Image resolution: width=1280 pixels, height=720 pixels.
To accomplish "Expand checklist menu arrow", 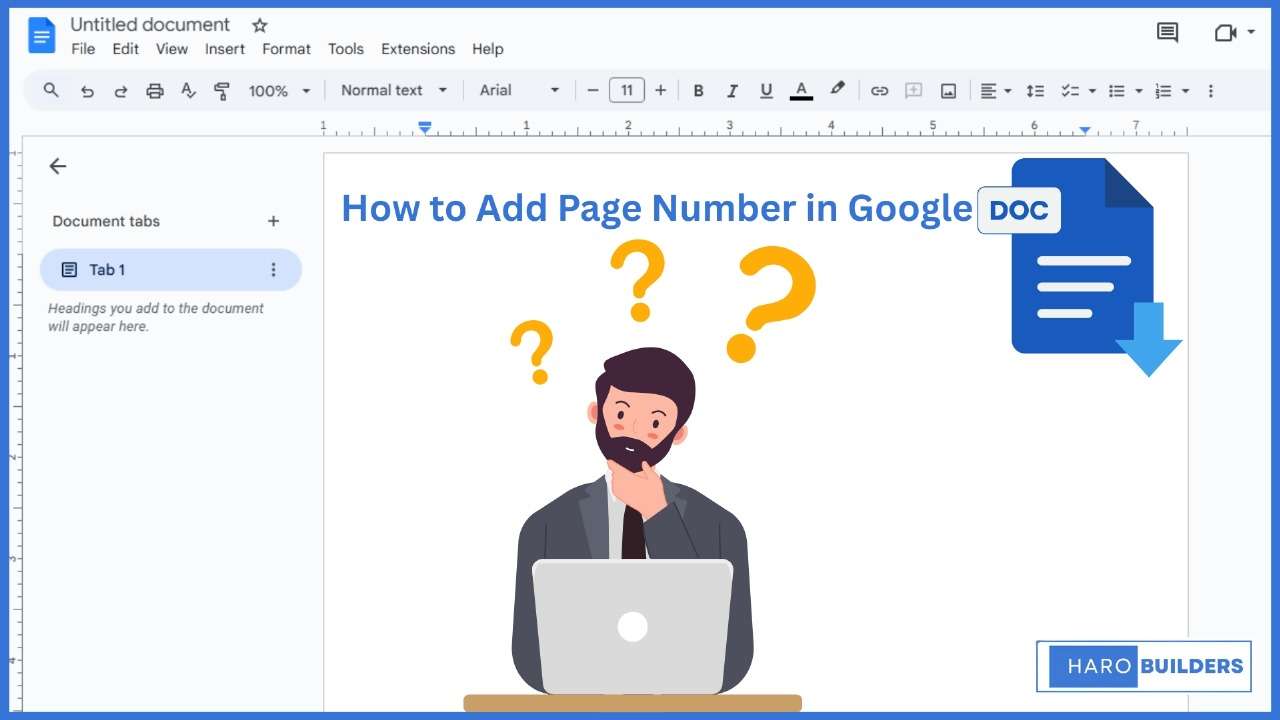I will coord(1092,91).
